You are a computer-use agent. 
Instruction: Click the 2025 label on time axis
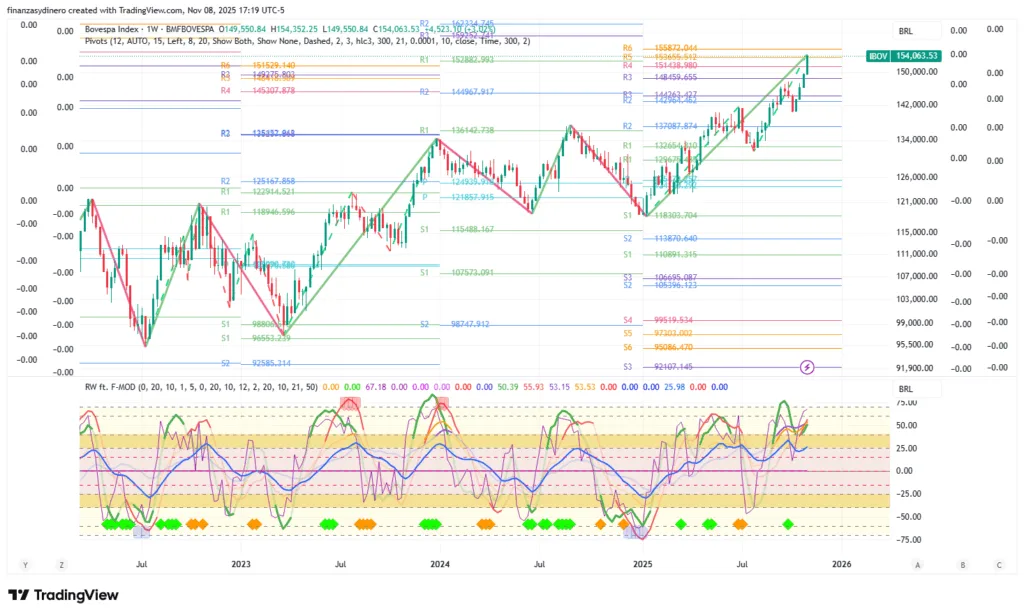tap(643, 565)
